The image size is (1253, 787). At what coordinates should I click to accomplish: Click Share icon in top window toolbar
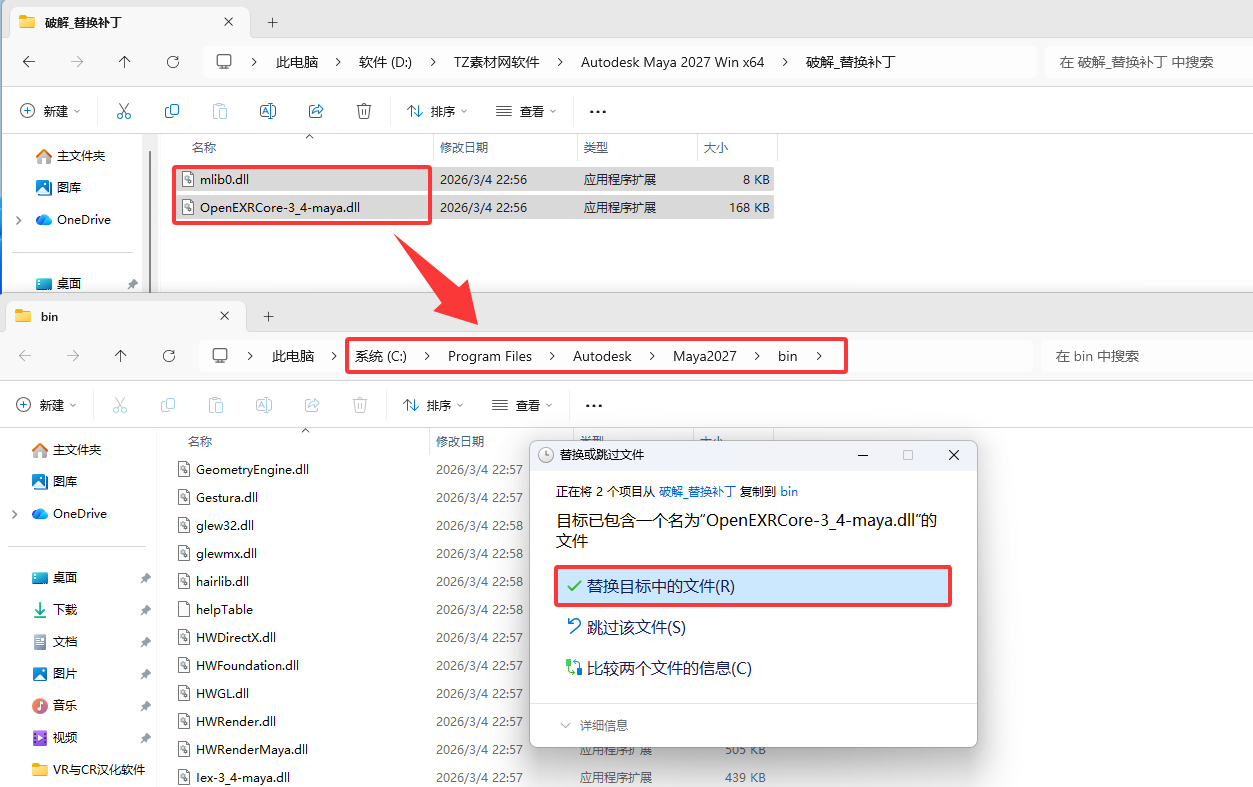[316, 111]
